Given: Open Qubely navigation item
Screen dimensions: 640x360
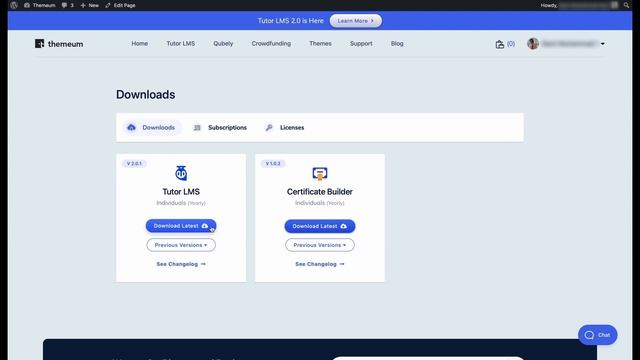Looking at the screenshot, I should point(223,43).
